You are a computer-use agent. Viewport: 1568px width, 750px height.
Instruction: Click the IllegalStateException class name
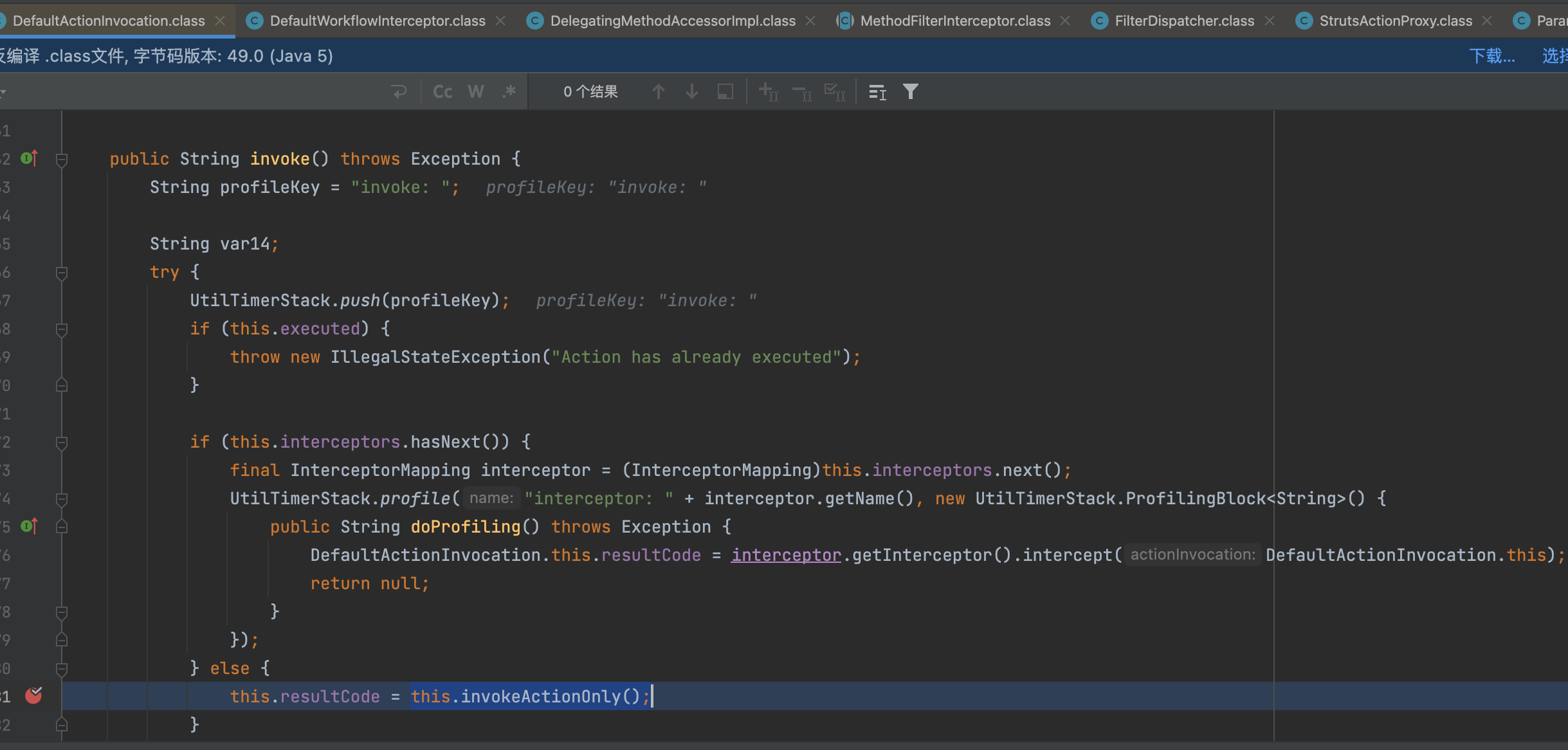point(435,357)
